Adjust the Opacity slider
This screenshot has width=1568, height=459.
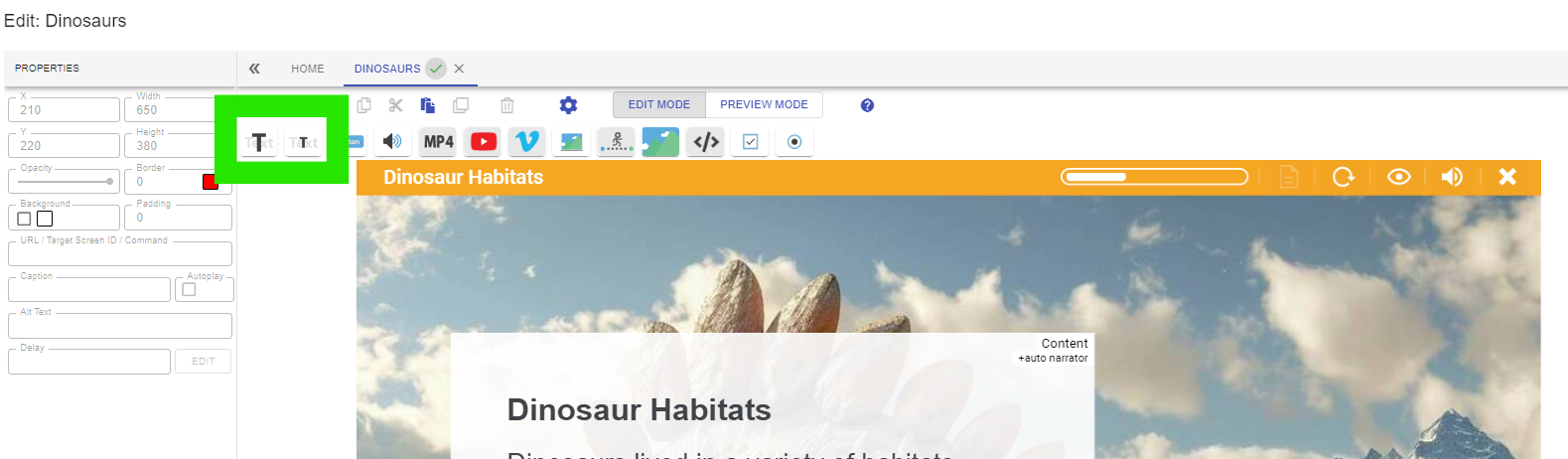(x=66, y=182)
